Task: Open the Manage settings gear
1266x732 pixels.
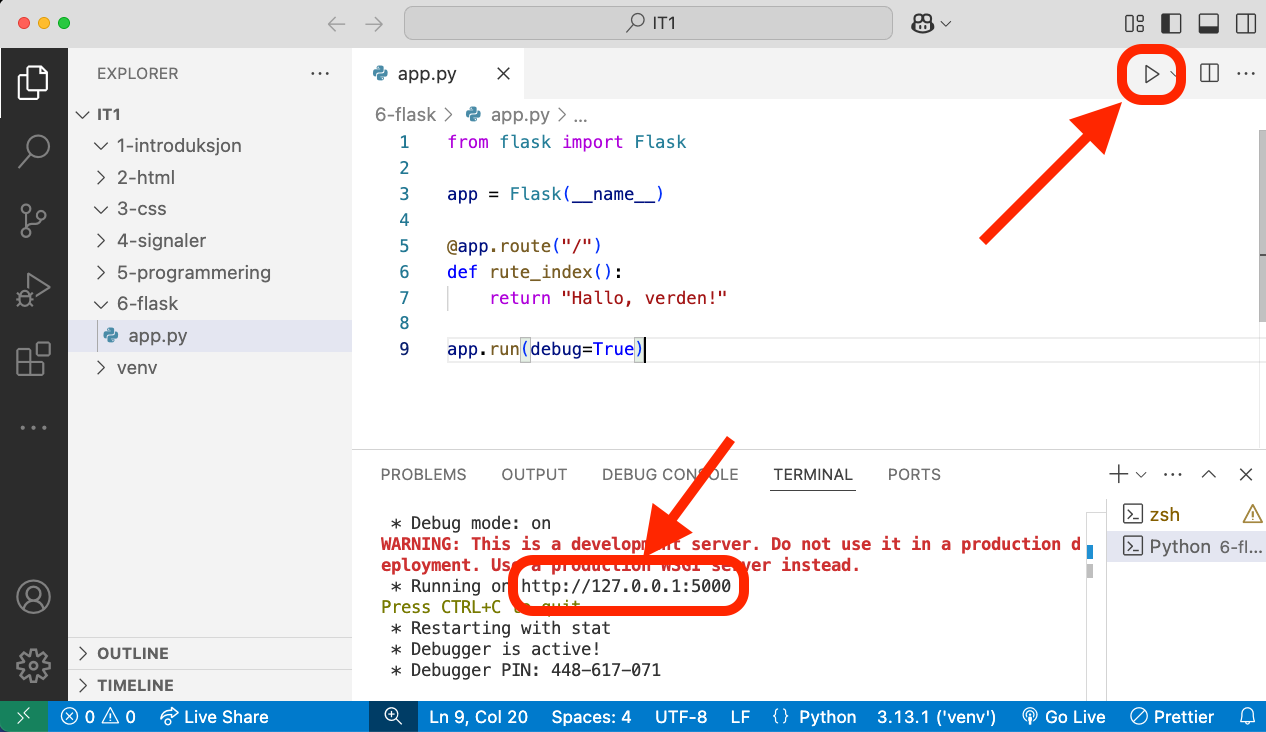Action: point(33,664)
